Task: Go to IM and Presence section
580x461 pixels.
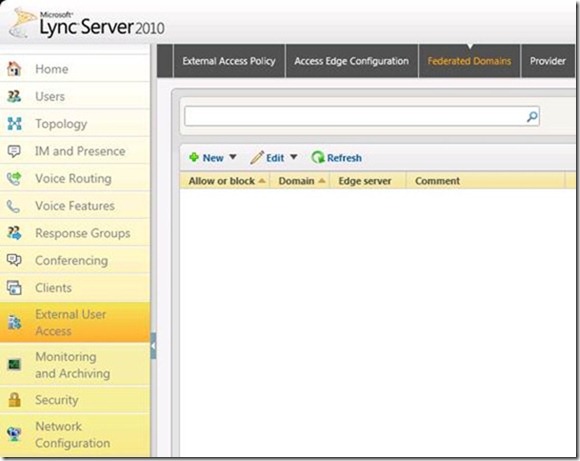Action: click(x=75, y=151)
